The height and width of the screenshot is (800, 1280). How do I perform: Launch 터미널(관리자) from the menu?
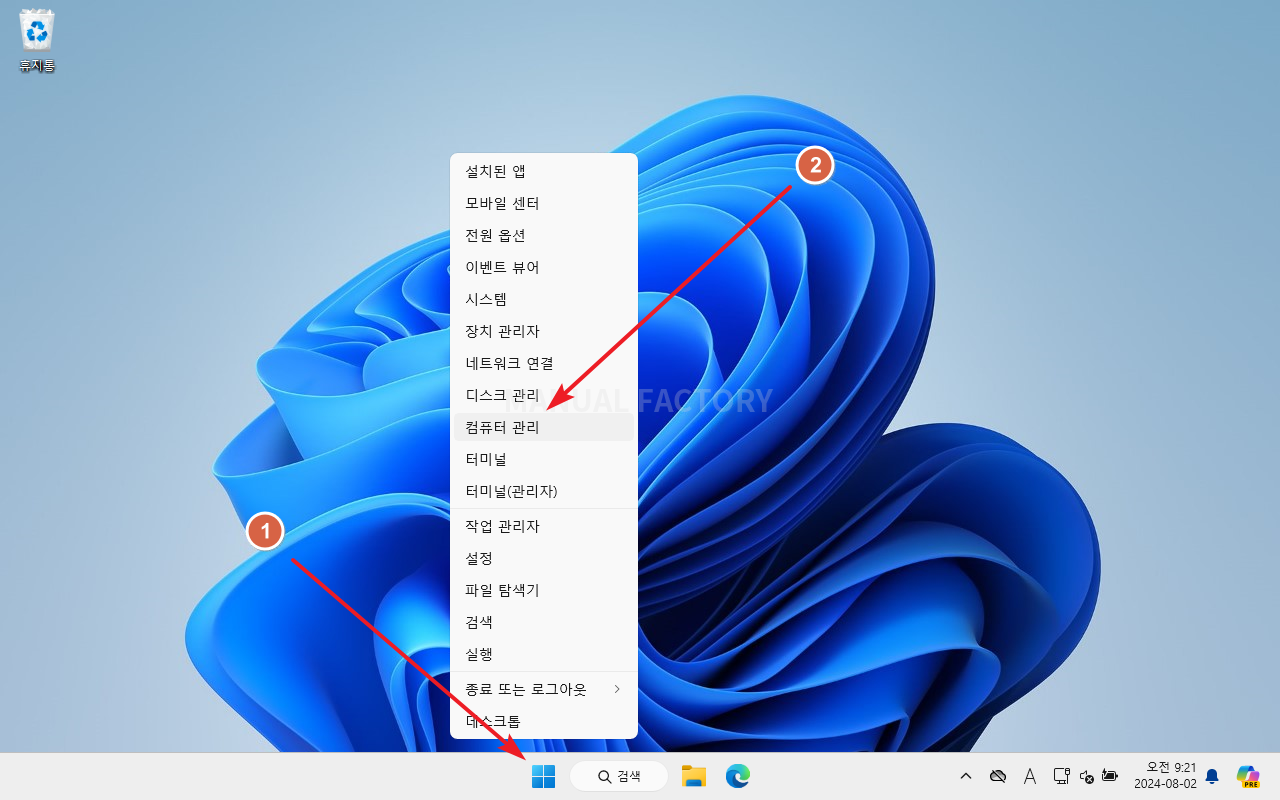pos(544,492)
